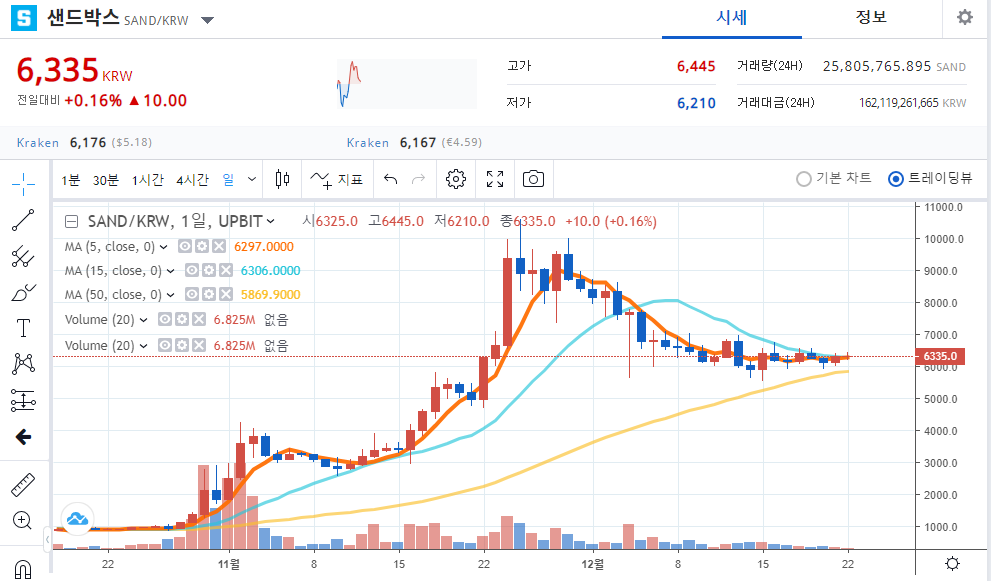
Task: Click the mini price sparkline chart
Action: coord(407,83)
